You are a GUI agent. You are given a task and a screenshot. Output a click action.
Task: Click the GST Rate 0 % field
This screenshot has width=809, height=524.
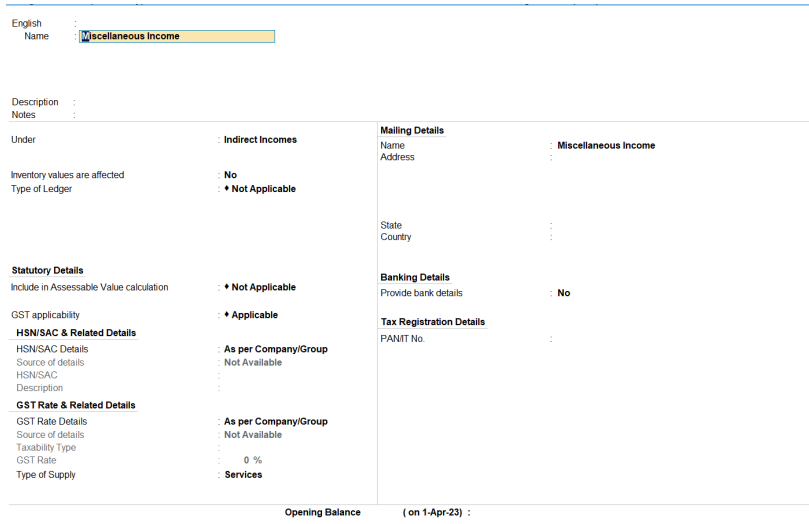(x=252, y=460)
